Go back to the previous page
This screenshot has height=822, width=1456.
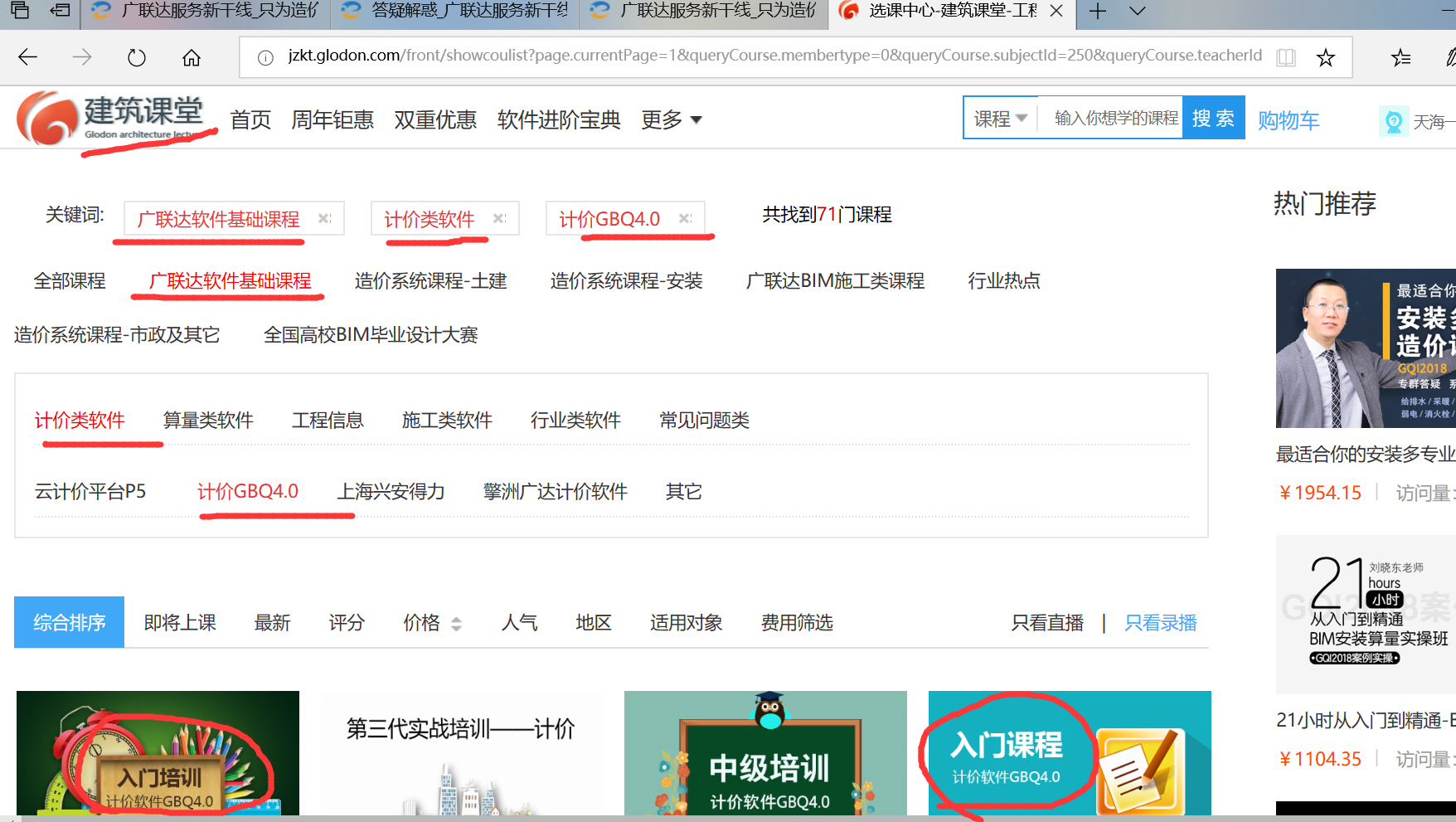(28, 57)
